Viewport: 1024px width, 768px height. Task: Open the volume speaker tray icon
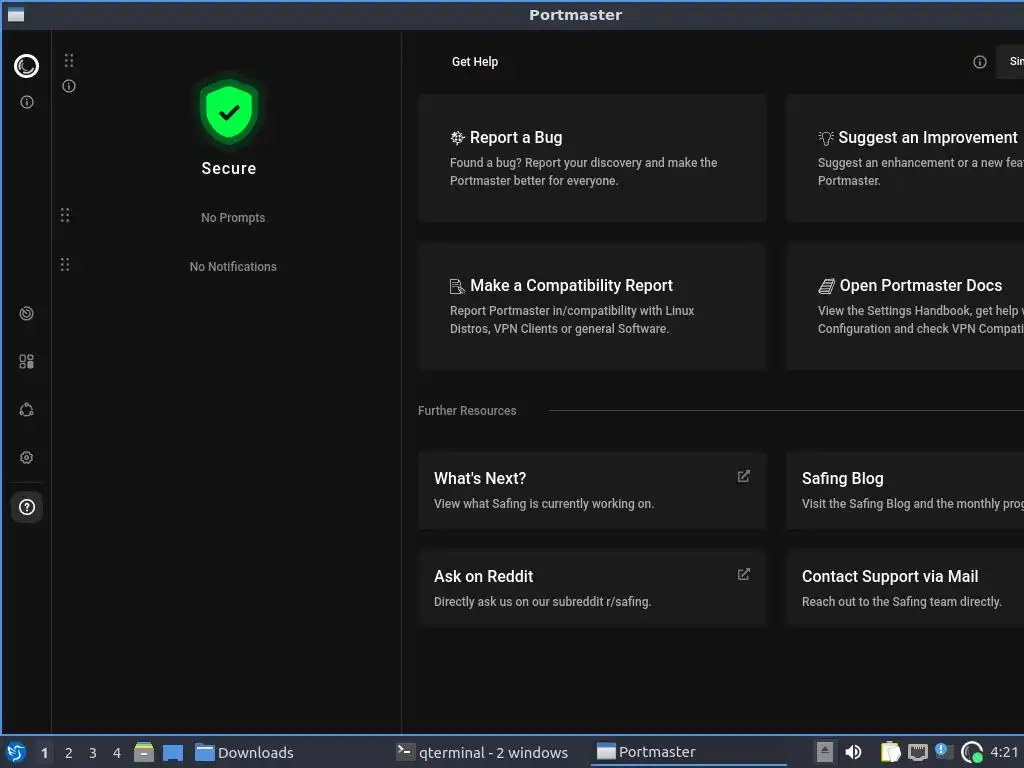click(853, 752)
